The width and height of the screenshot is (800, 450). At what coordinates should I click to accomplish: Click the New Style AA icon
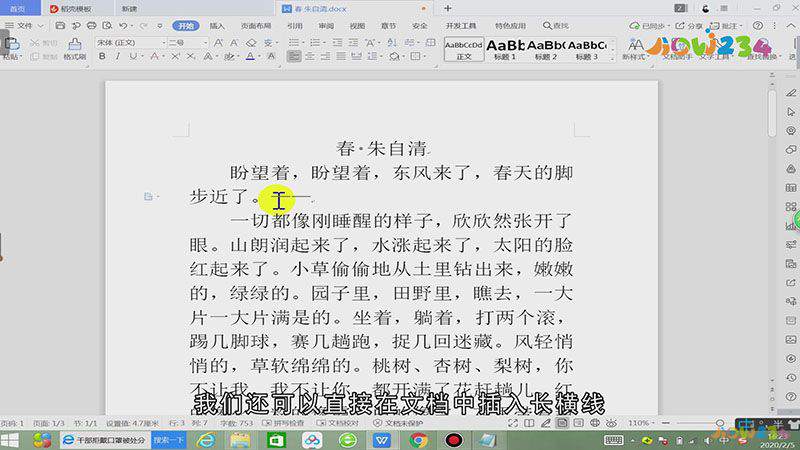pos(636,45)
